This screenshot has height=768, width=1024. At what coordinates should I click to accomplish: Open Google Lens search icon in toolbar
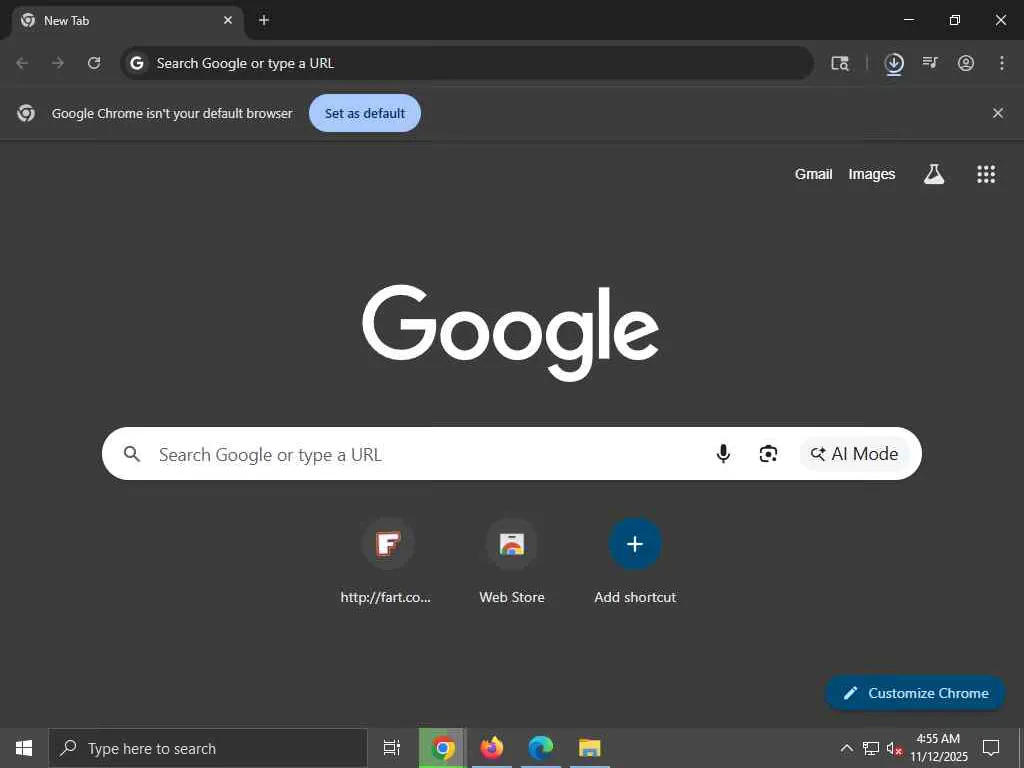click(x=840, y=63)
